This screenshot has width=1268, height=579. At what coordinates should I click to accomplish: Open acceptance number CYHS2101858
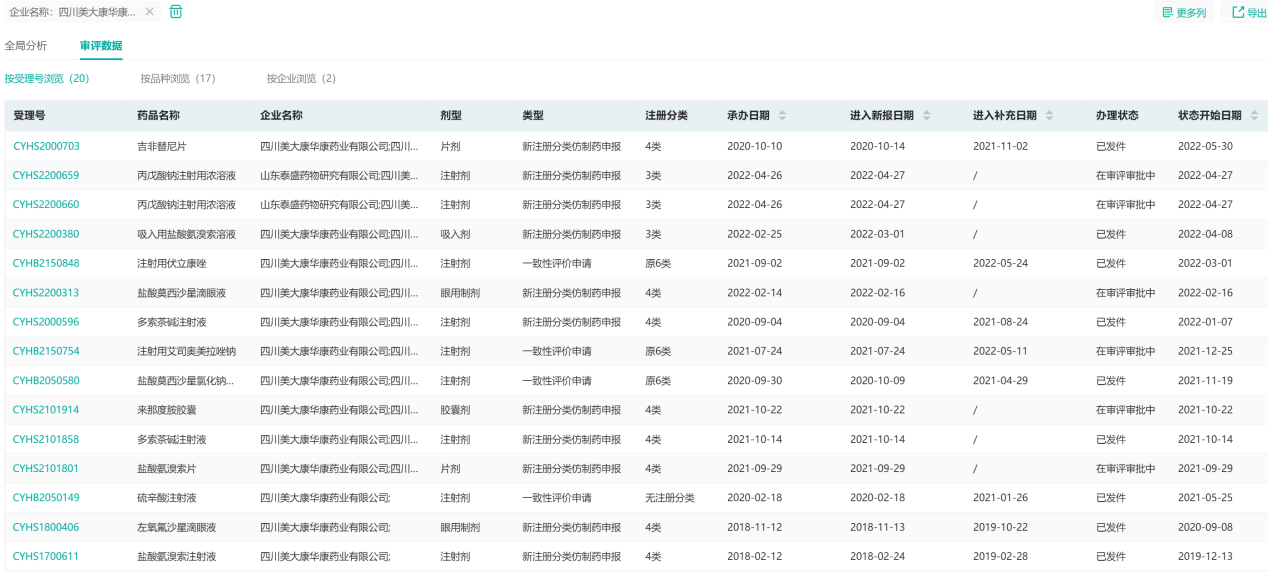(46, 439)
